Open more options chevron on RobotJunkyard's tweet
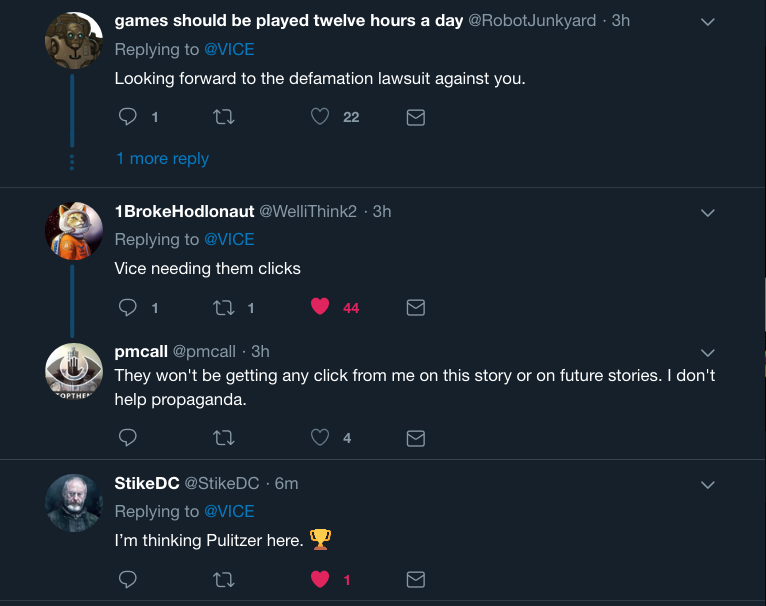Image resolution: width=766 pixels, height=606 pixels. 707,22
